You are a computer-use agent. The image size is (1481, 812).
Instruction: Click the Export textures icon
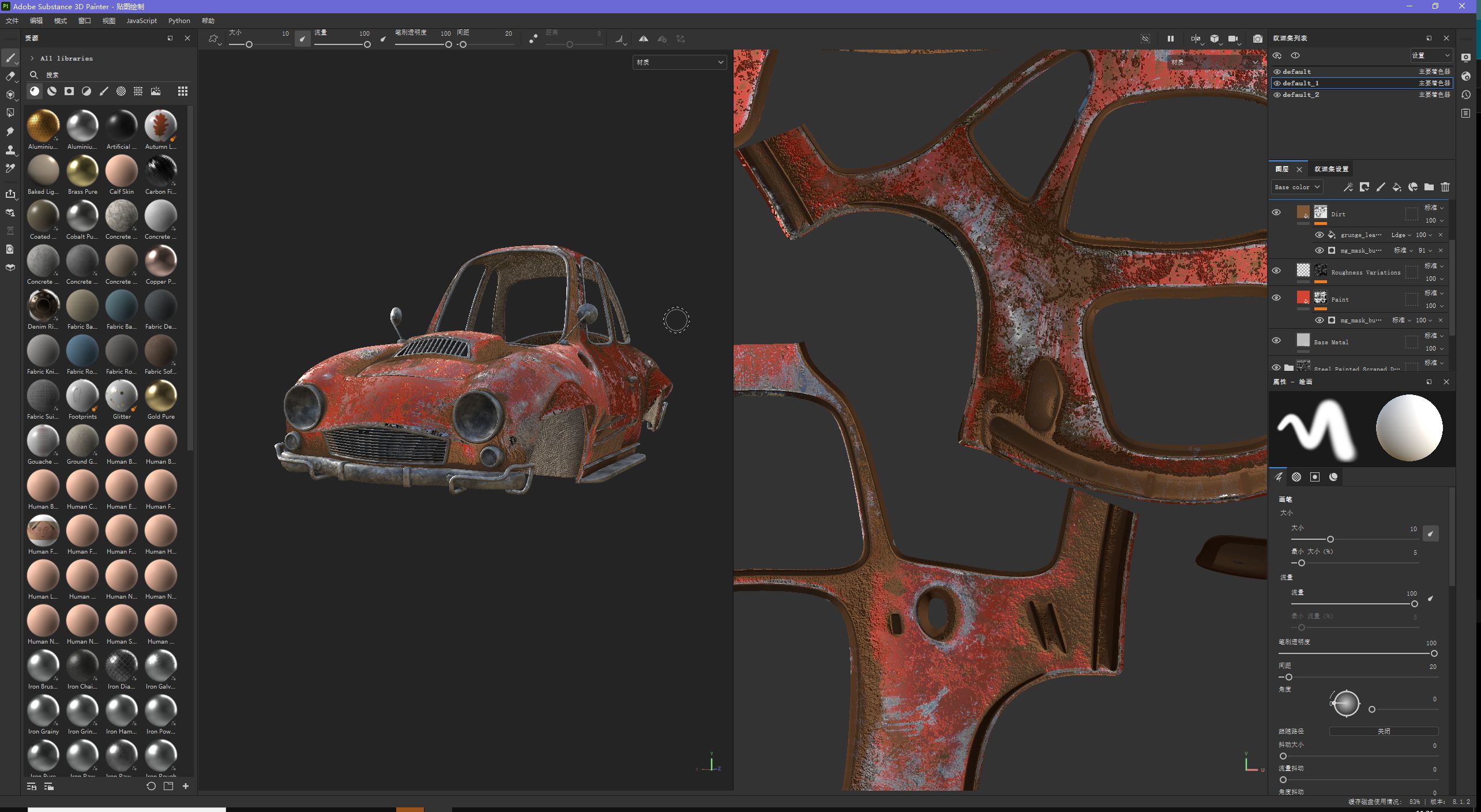[x=10, y=194]
